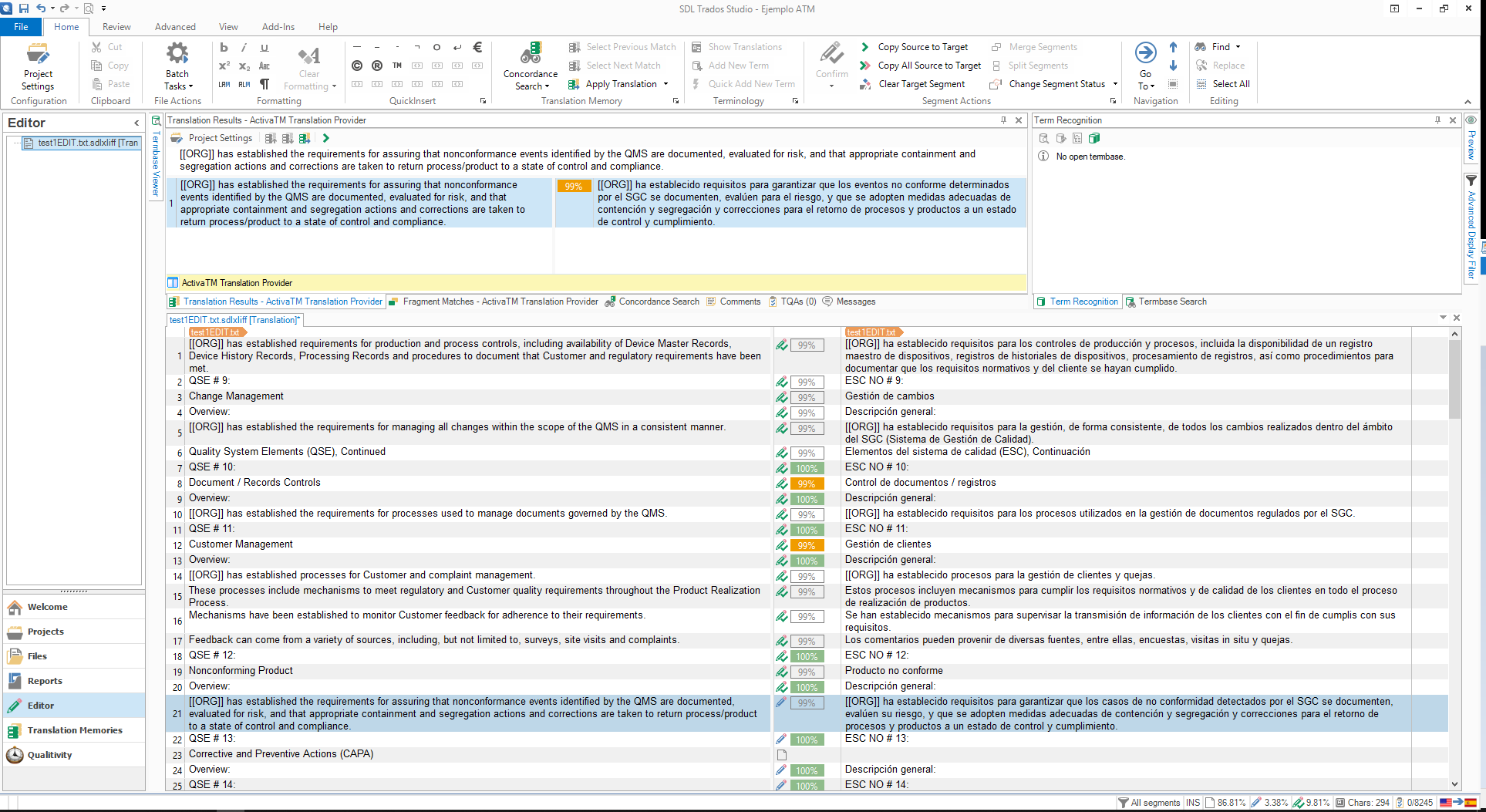1486x812 pixels.
Task: Collapse the Editor navigation pane chevron
Action: pyautogui.click(x=136, y=123)
